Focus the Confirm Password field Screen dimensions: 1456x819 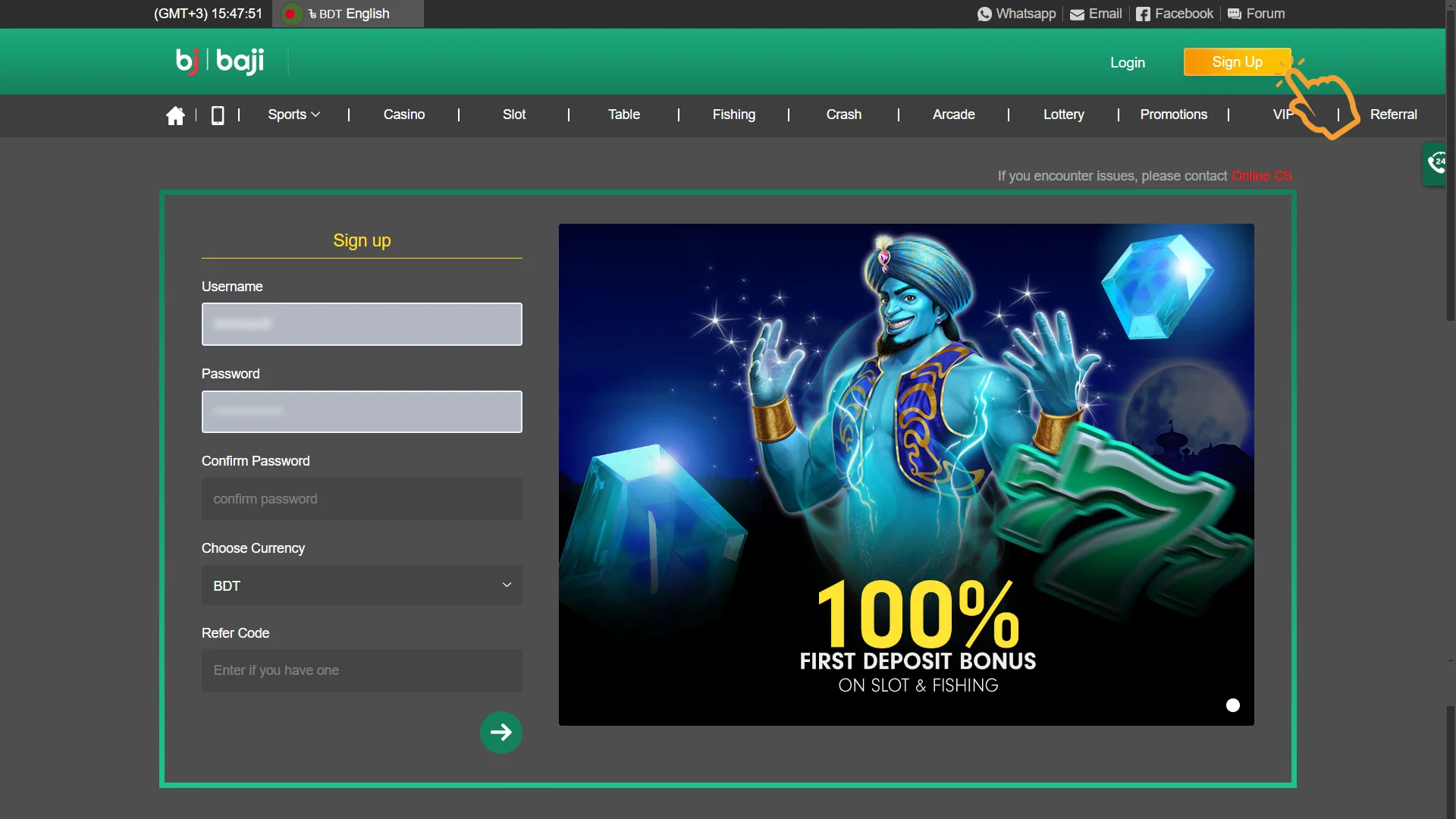[x=362, y=499]
